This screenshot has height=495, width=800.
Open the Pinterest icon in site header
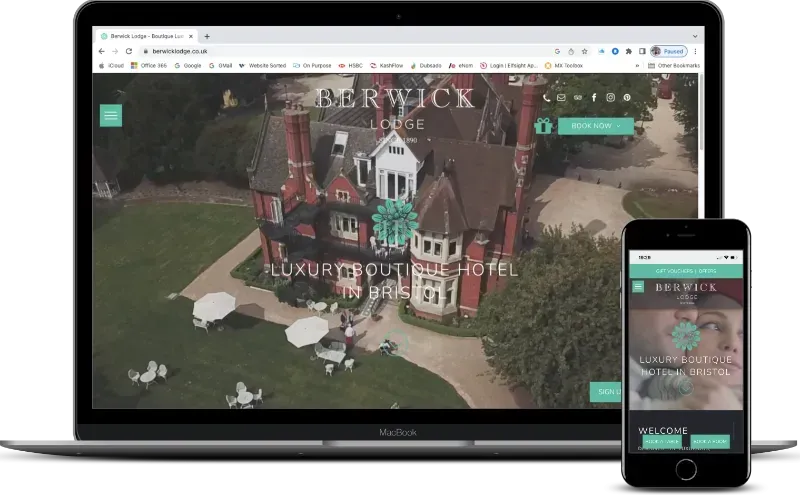click(x=627, y=97)
